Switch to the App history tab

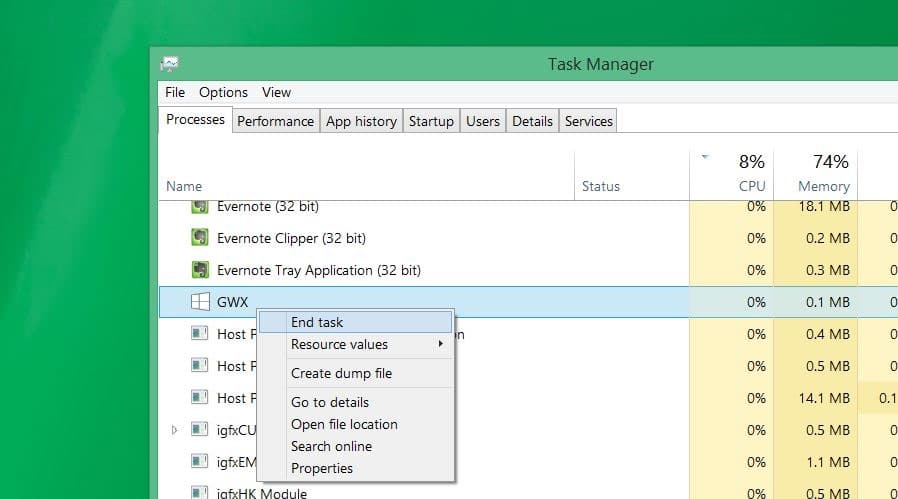click(x=361, y=121)
